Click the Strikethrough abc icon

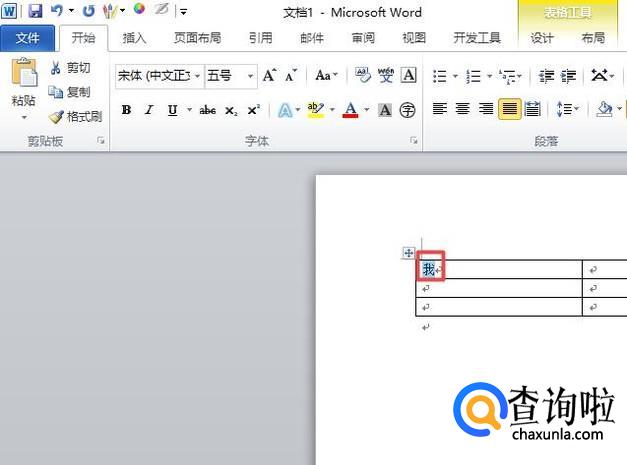point(208,110)
